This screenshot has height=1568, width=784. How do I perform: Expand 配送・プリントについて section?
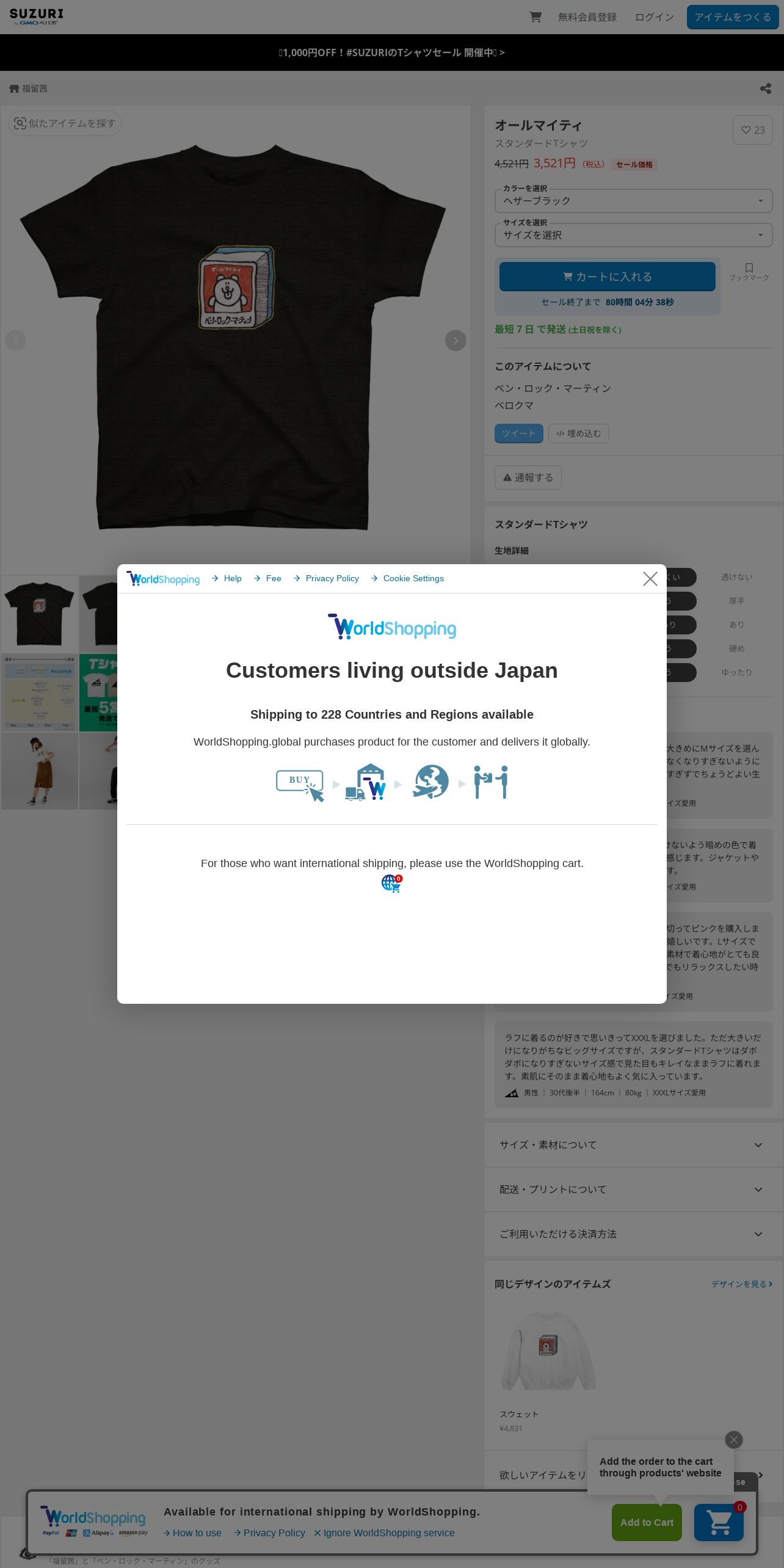634,1189
